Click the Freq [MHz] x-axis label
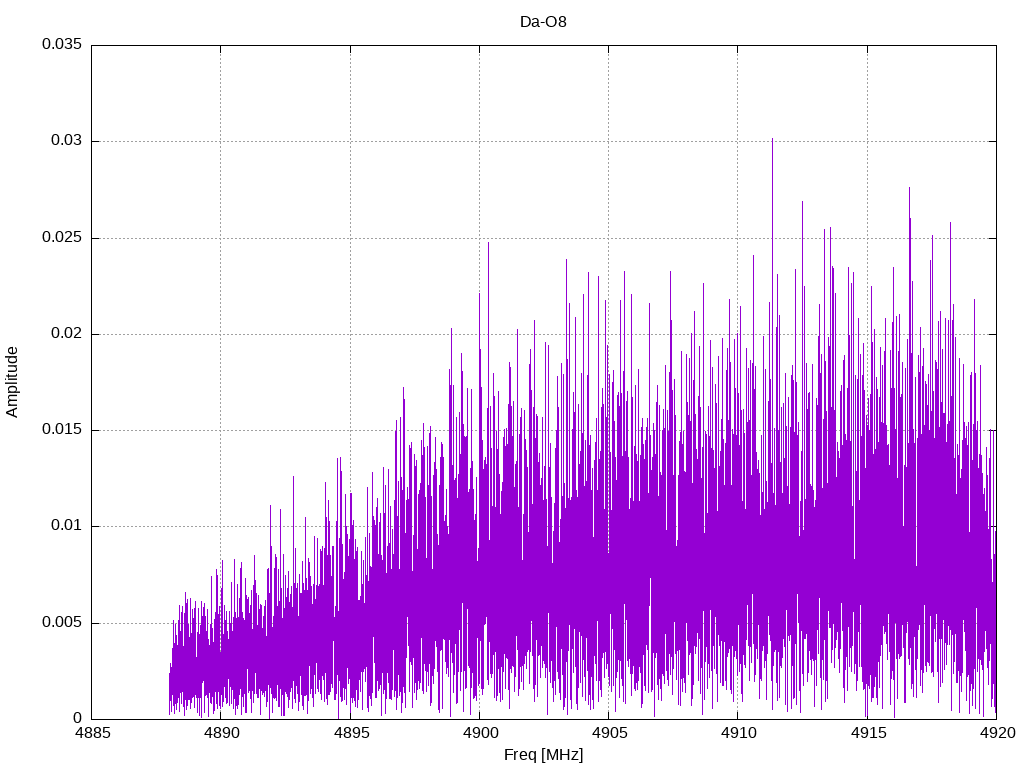1024x768 pixels. (543, 755)
